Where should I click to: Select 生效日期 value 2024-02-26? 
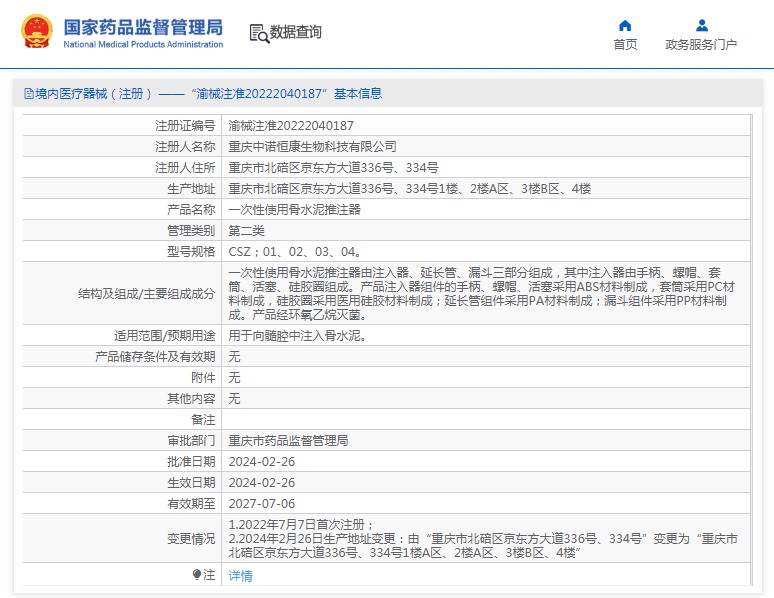262,482
